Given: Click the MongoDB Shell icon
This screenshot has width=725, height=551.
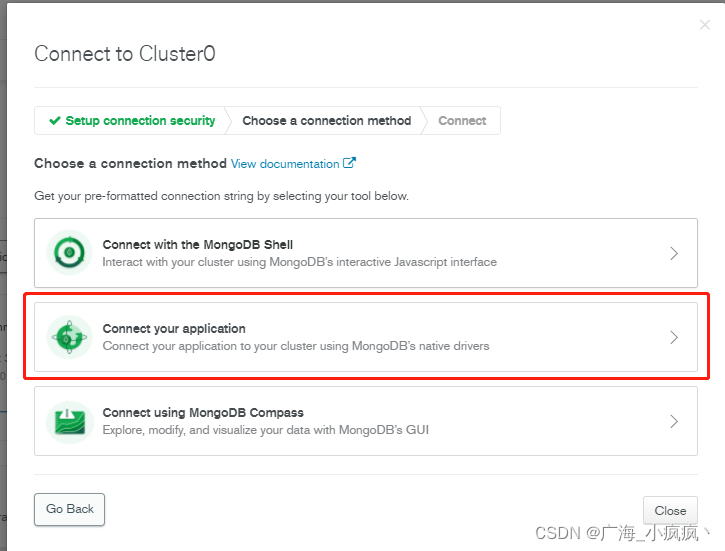Looking at the screenshot, I should pos(70,253).
